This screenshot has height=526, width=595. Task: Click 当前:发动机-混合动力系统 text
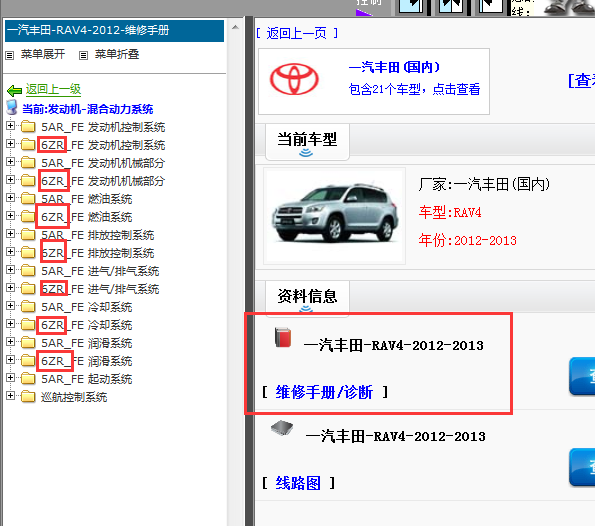point(88,109)
